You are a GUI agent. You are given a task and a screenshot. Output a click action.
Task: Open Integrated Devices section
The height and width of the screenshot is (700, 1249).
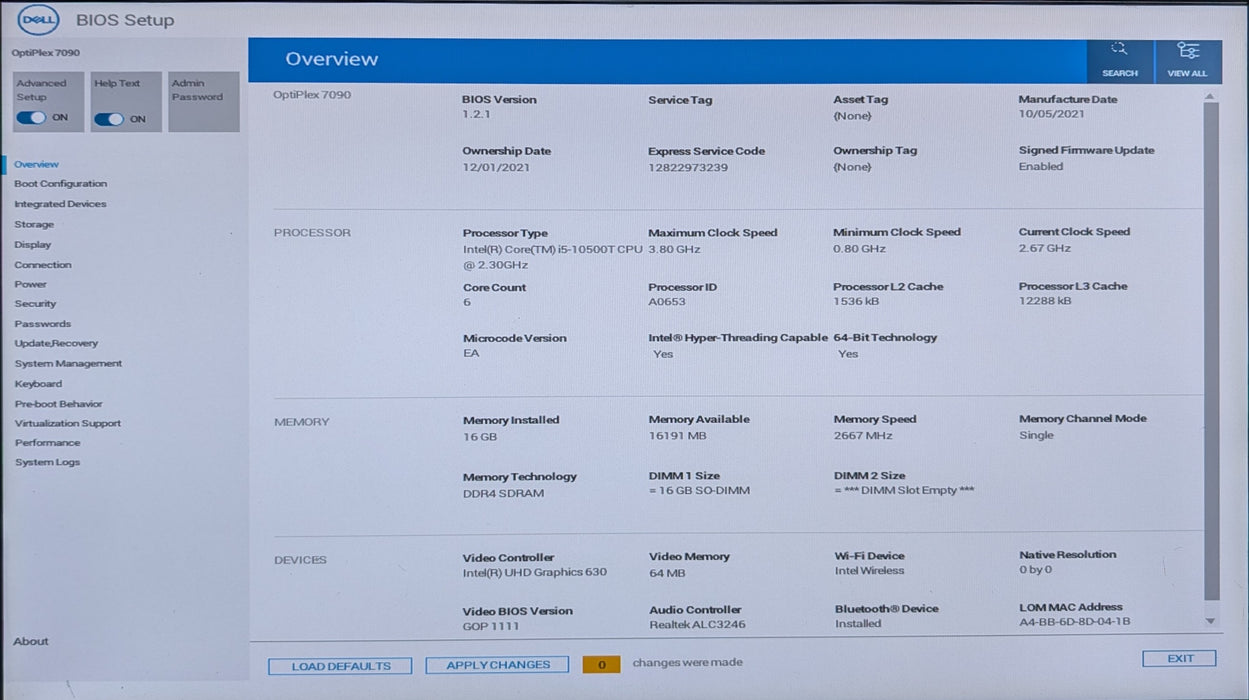(x=60, y=204)
